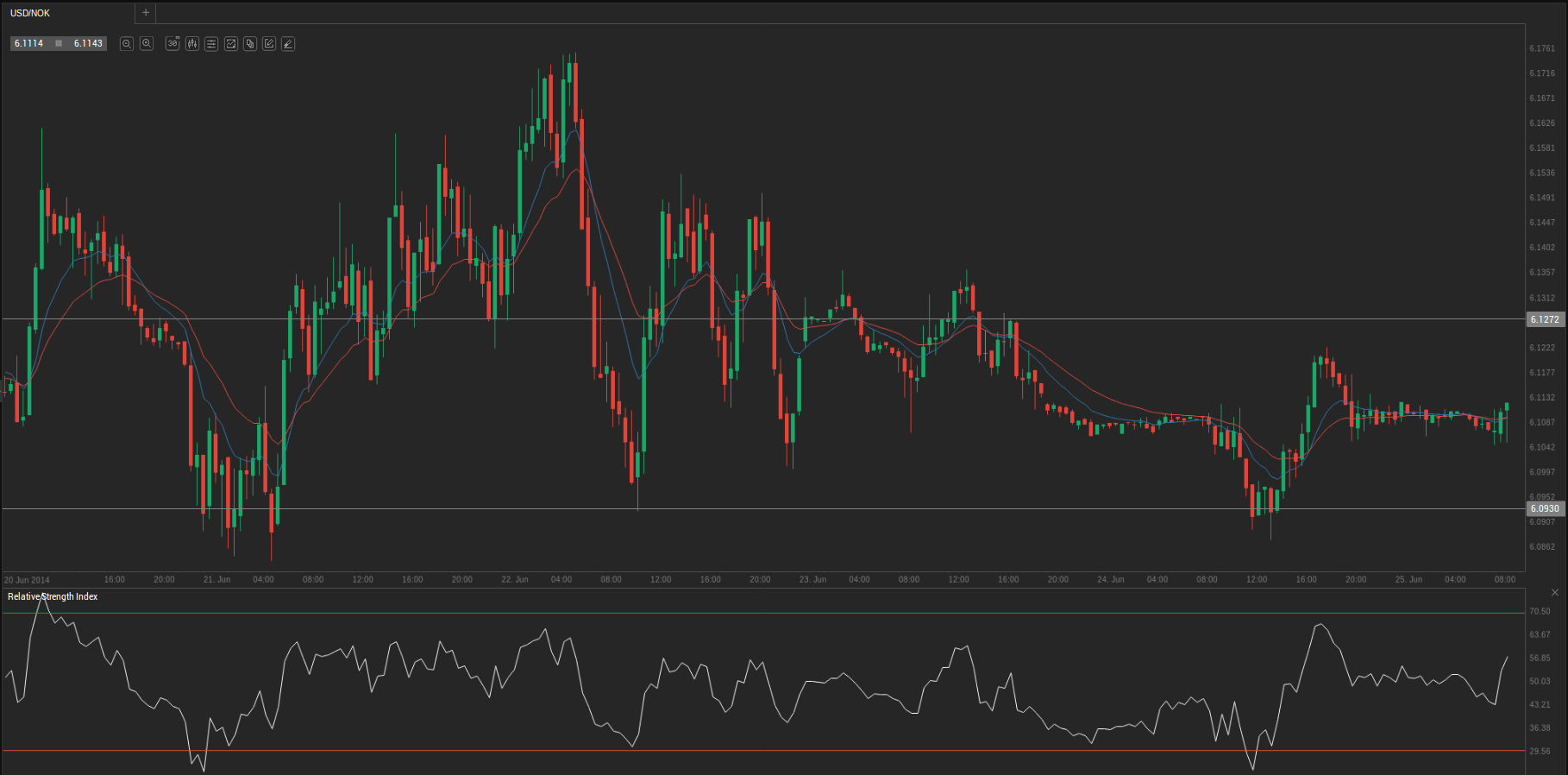
Task: Add a new chart tab with plus
Action: (146, 13)
